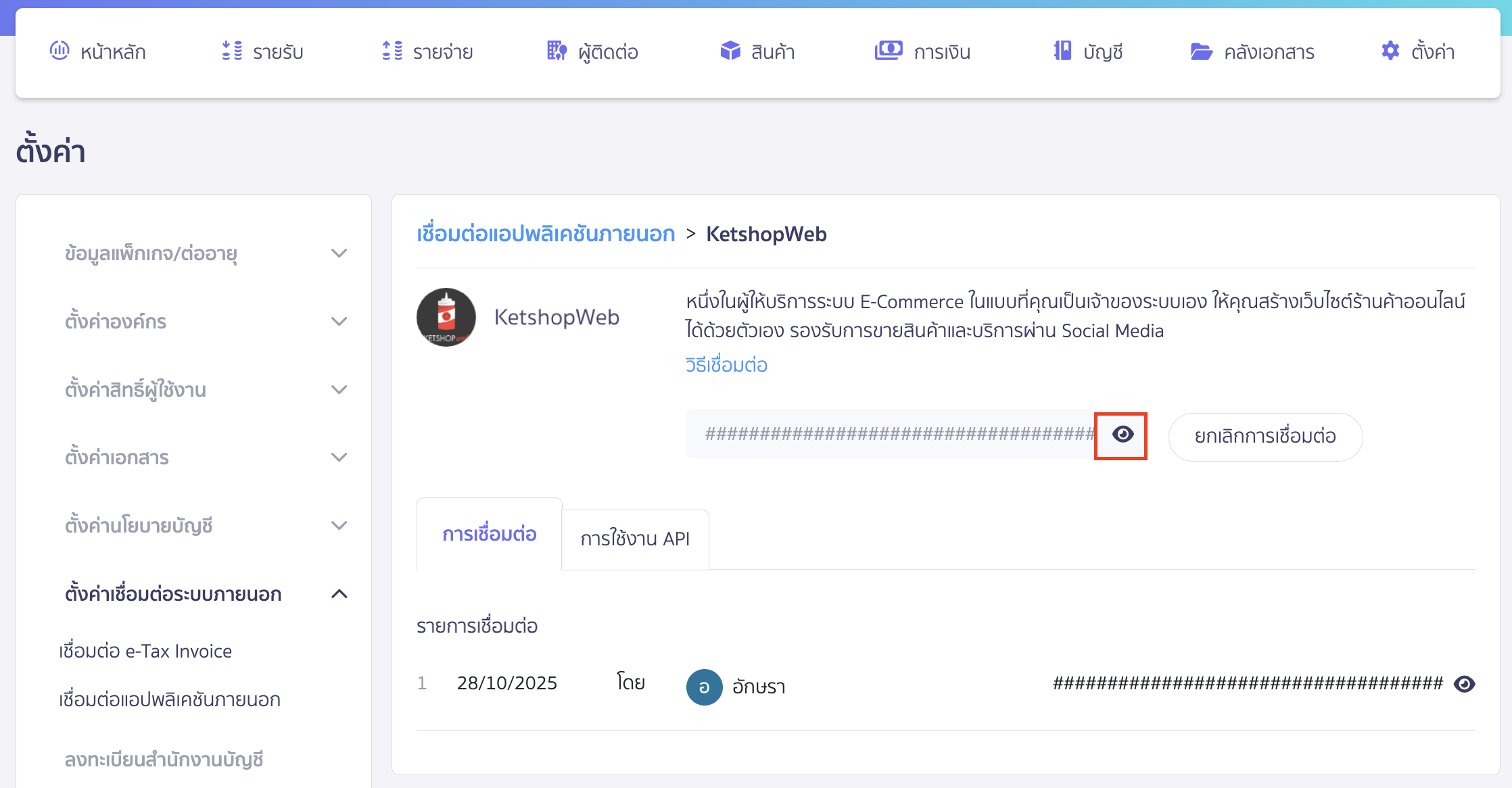The height and width of the screenshot is (788, 1512).
Task: Click the ยกเลิกการเชื่อมต่อ button
Action: (1265, 437)
